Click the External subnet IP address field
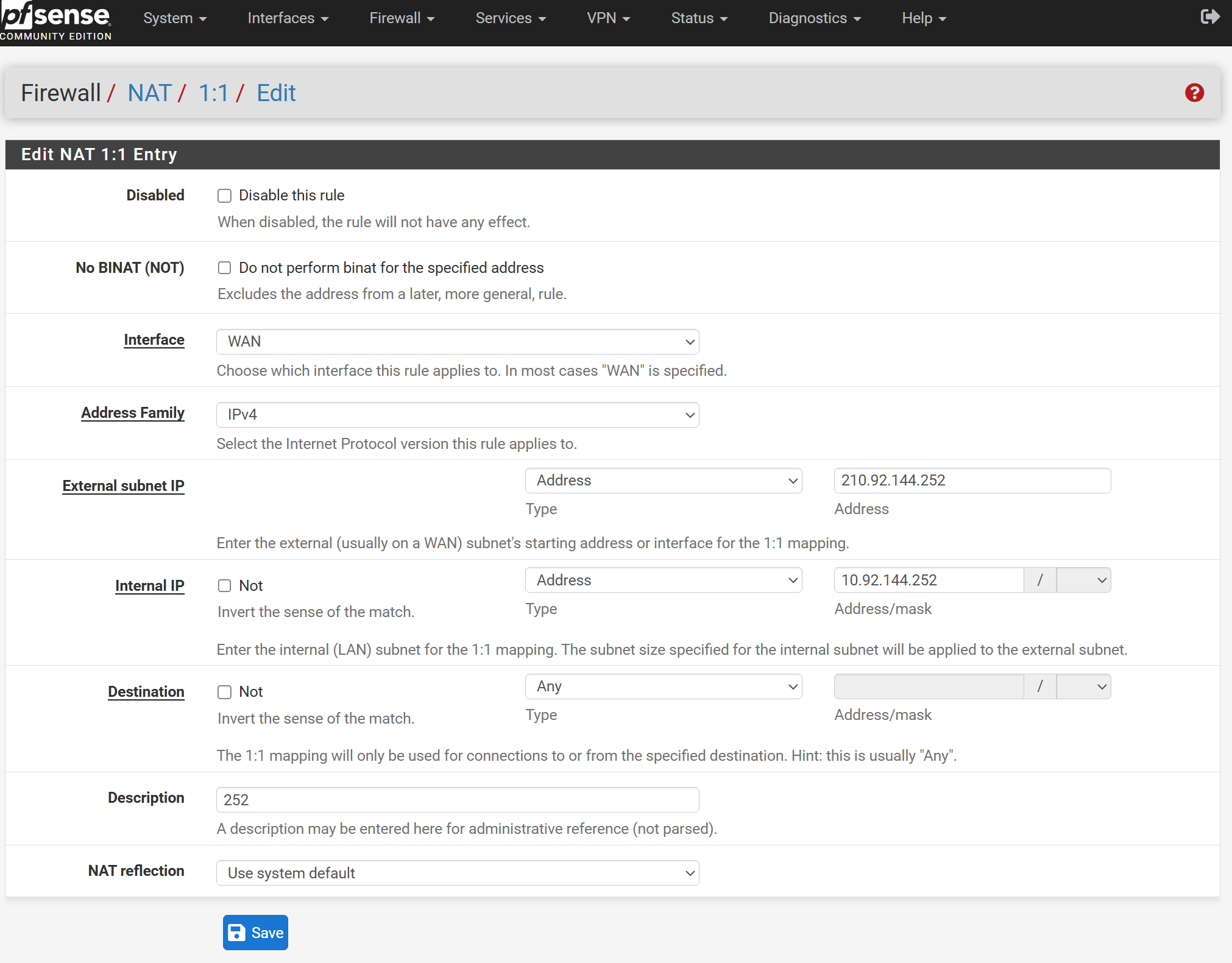Screen dimensions: 1232x963 (x=972, y=481)
